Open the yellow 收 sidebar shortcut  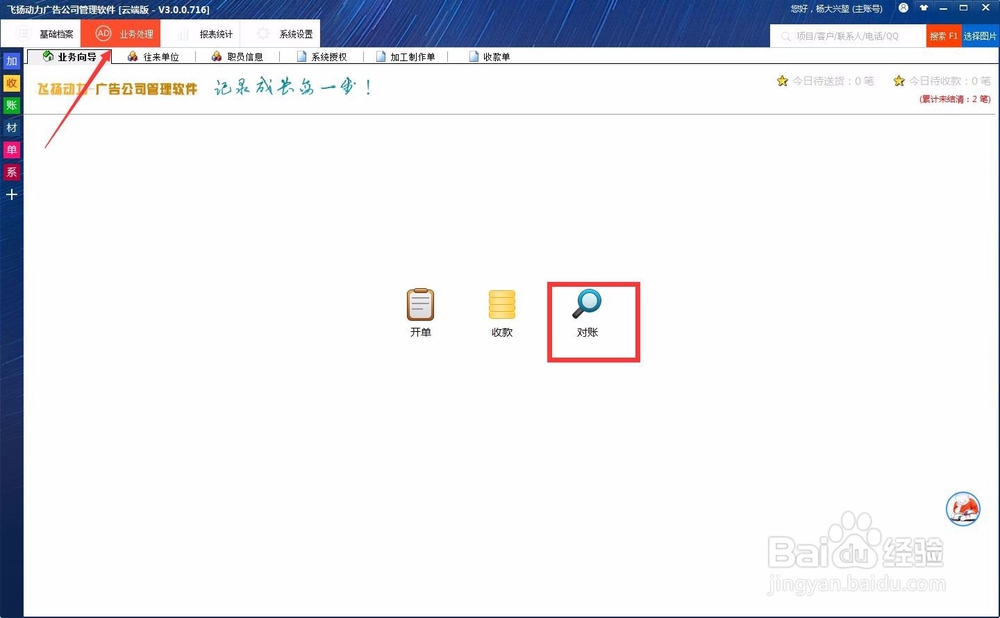11,83
